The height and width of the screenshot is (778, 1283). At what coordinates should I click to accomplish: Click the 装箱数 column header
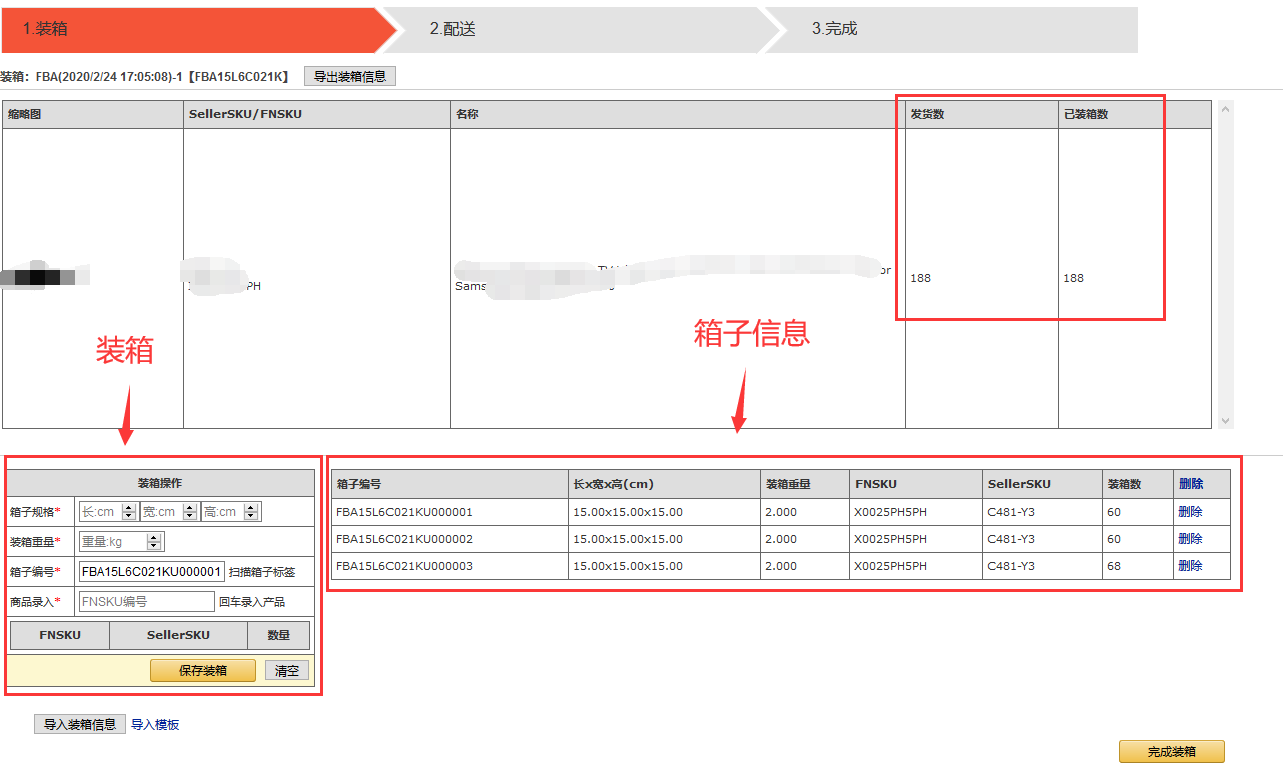(x=1138, y=484)
